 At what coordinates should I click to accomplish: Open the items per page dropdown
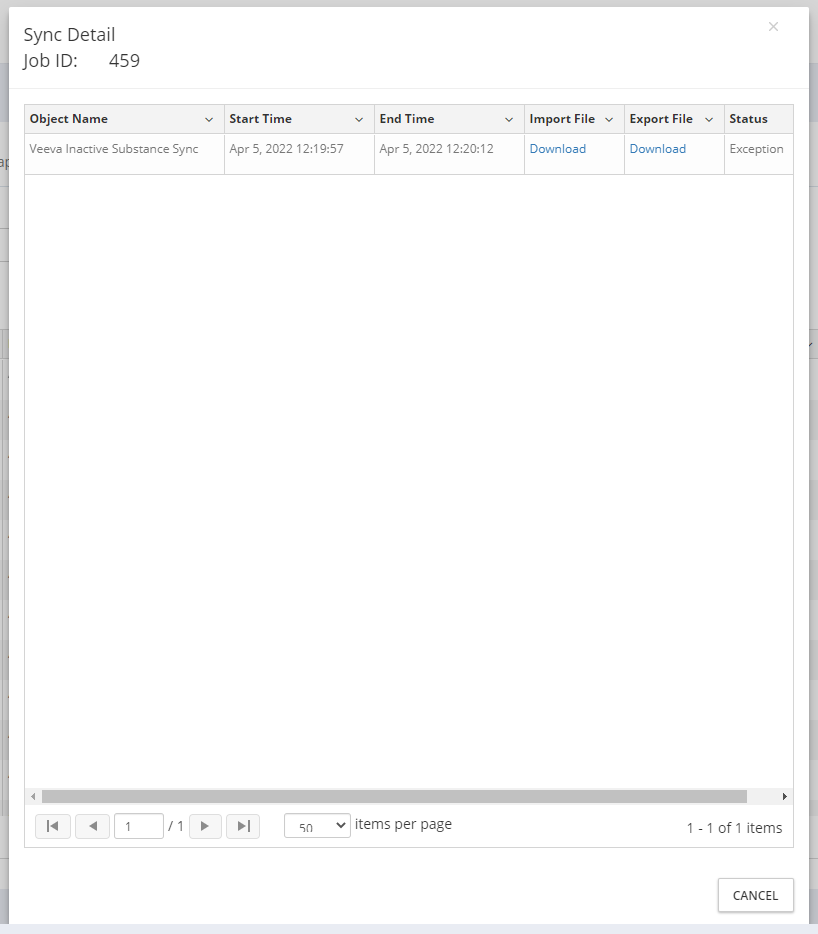tap(317, 826)
